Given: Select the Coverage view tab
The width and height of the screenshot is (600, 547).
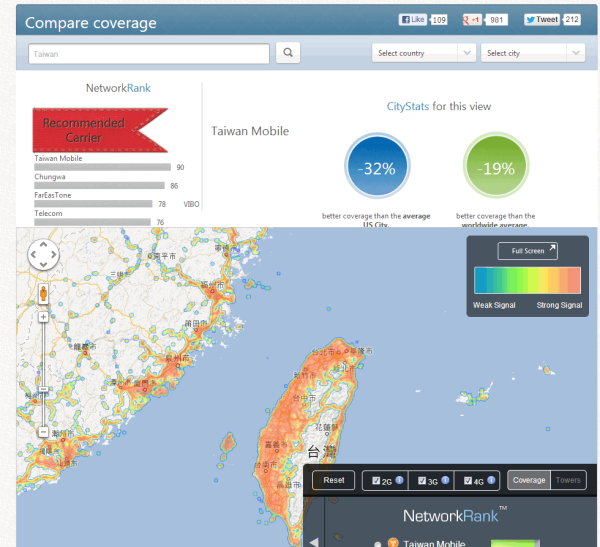Looking at the screenshot, I should coord(529,480).
